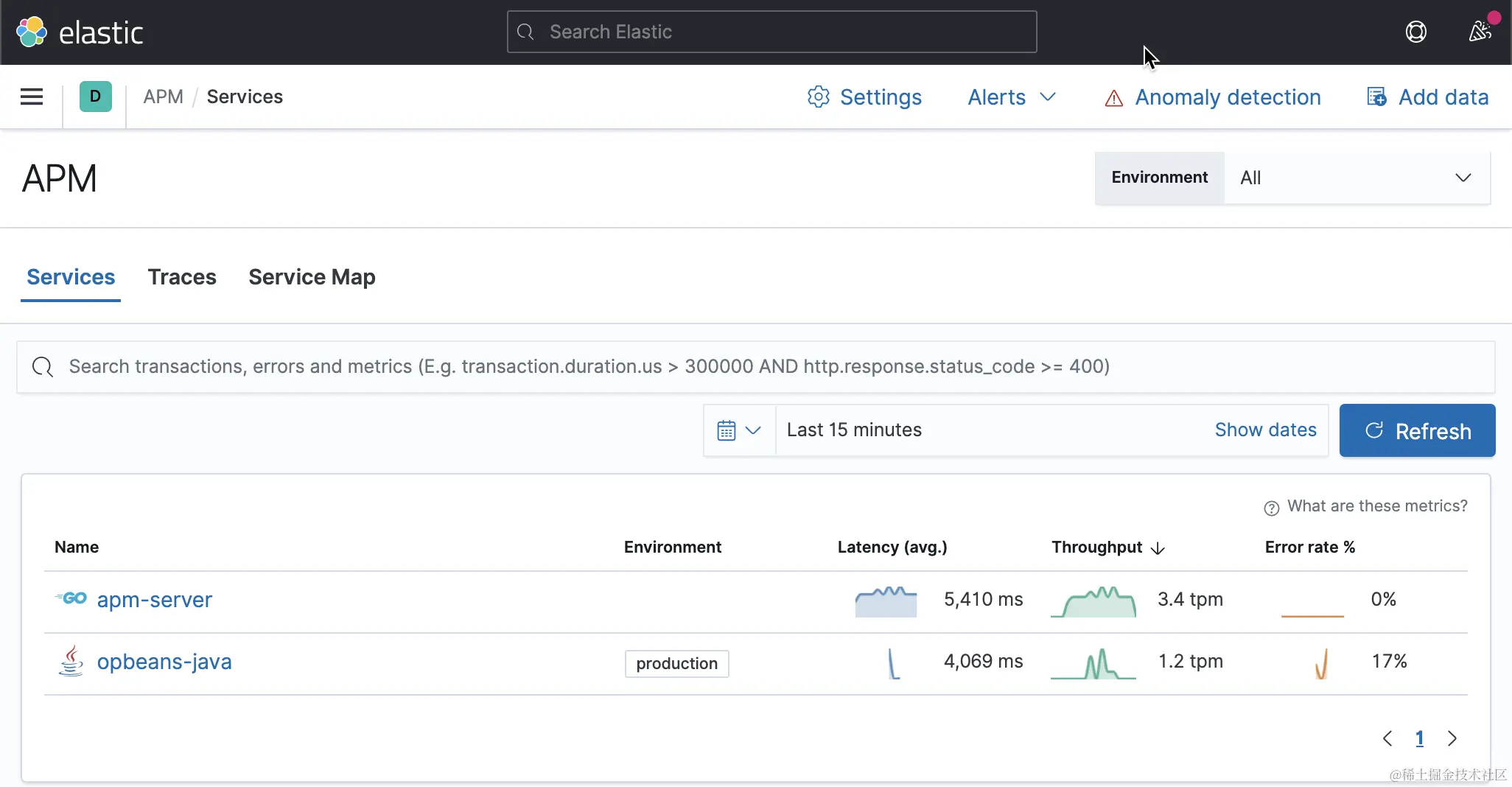Click the Refresh button

coord(1417,430)
